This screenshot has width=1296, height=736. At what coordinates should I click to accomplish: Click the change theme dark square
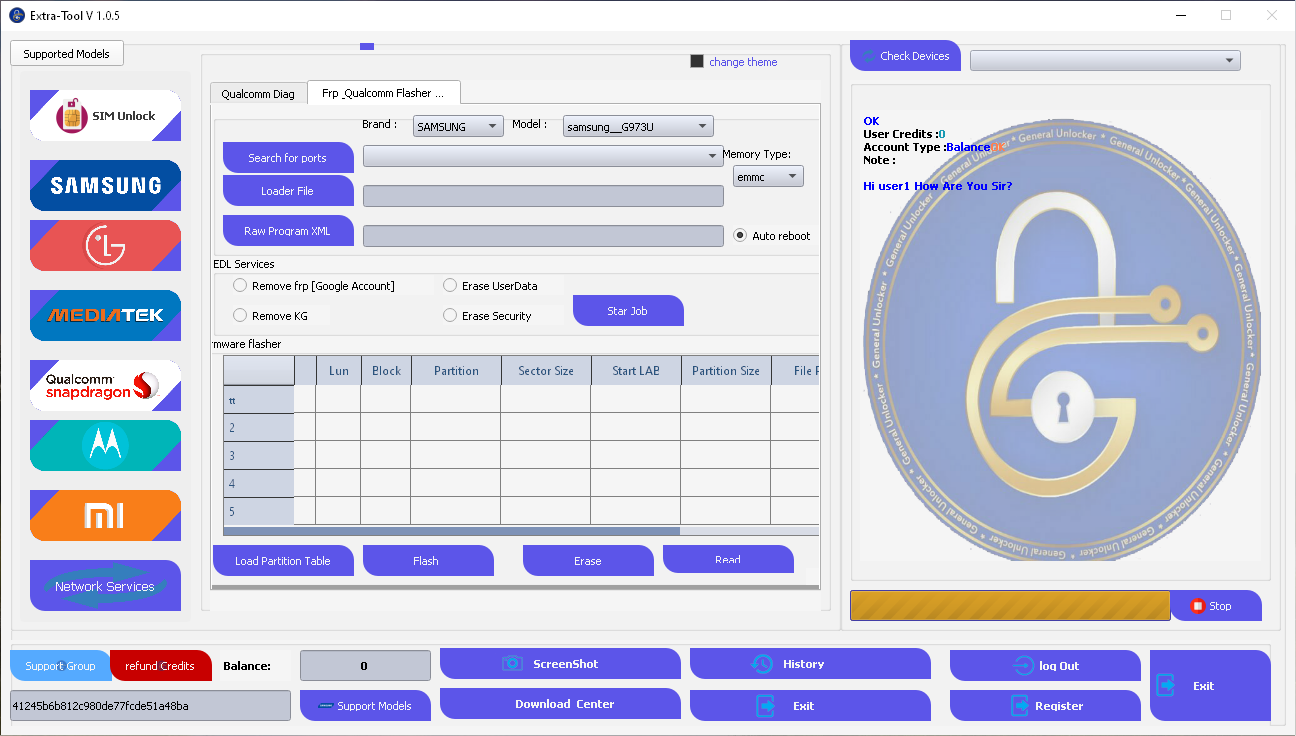coord(697,61)
